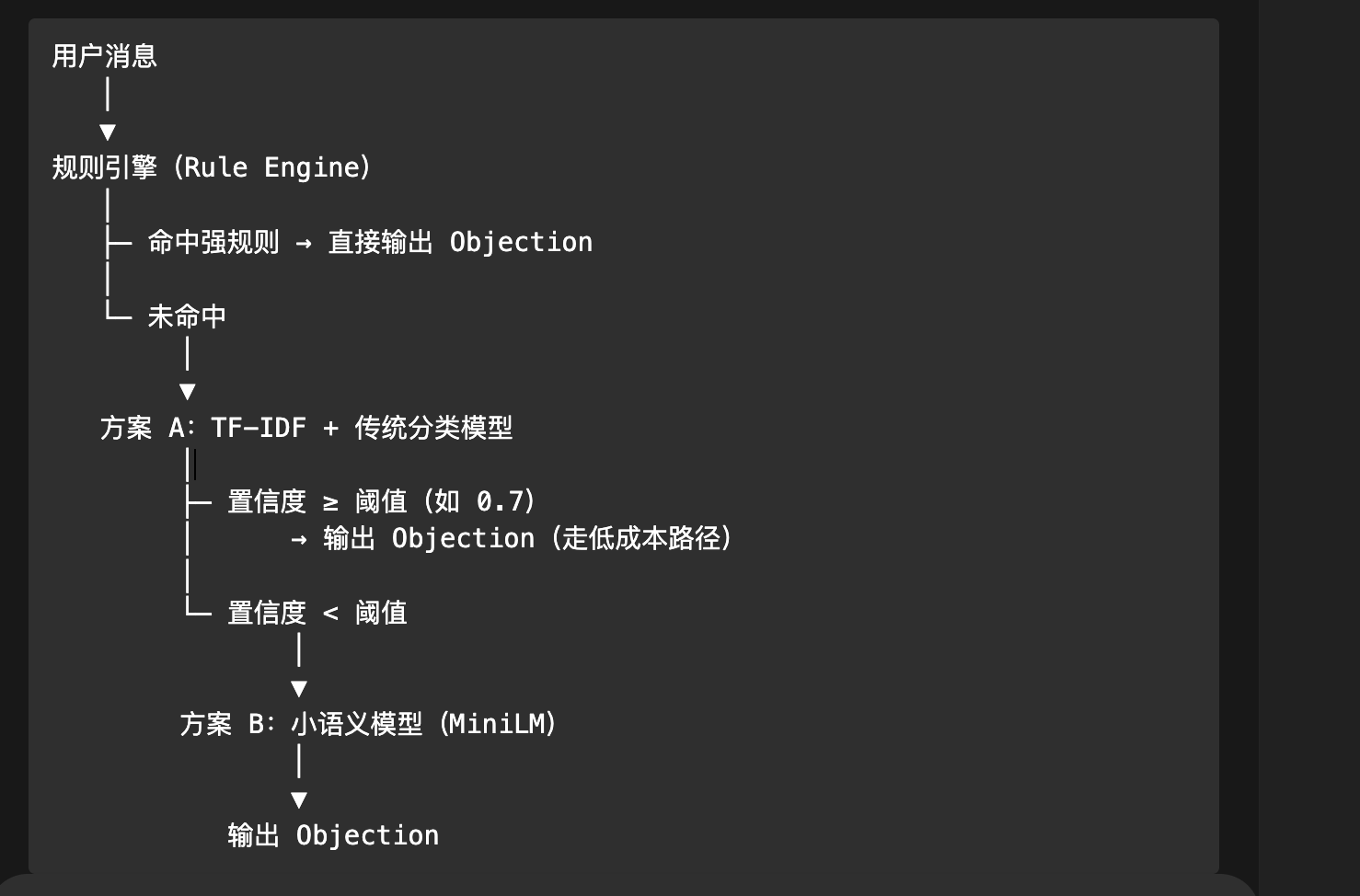This screenshot has height=896, width=1360.
Task: Click the final 输出 Objection line
Action: 333,835
